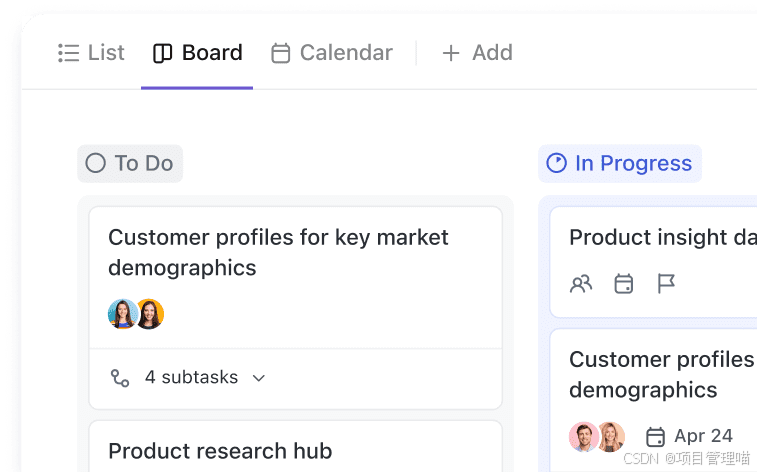Click the To Do status circle
This screenshot has width=757, height=472.
96,163
